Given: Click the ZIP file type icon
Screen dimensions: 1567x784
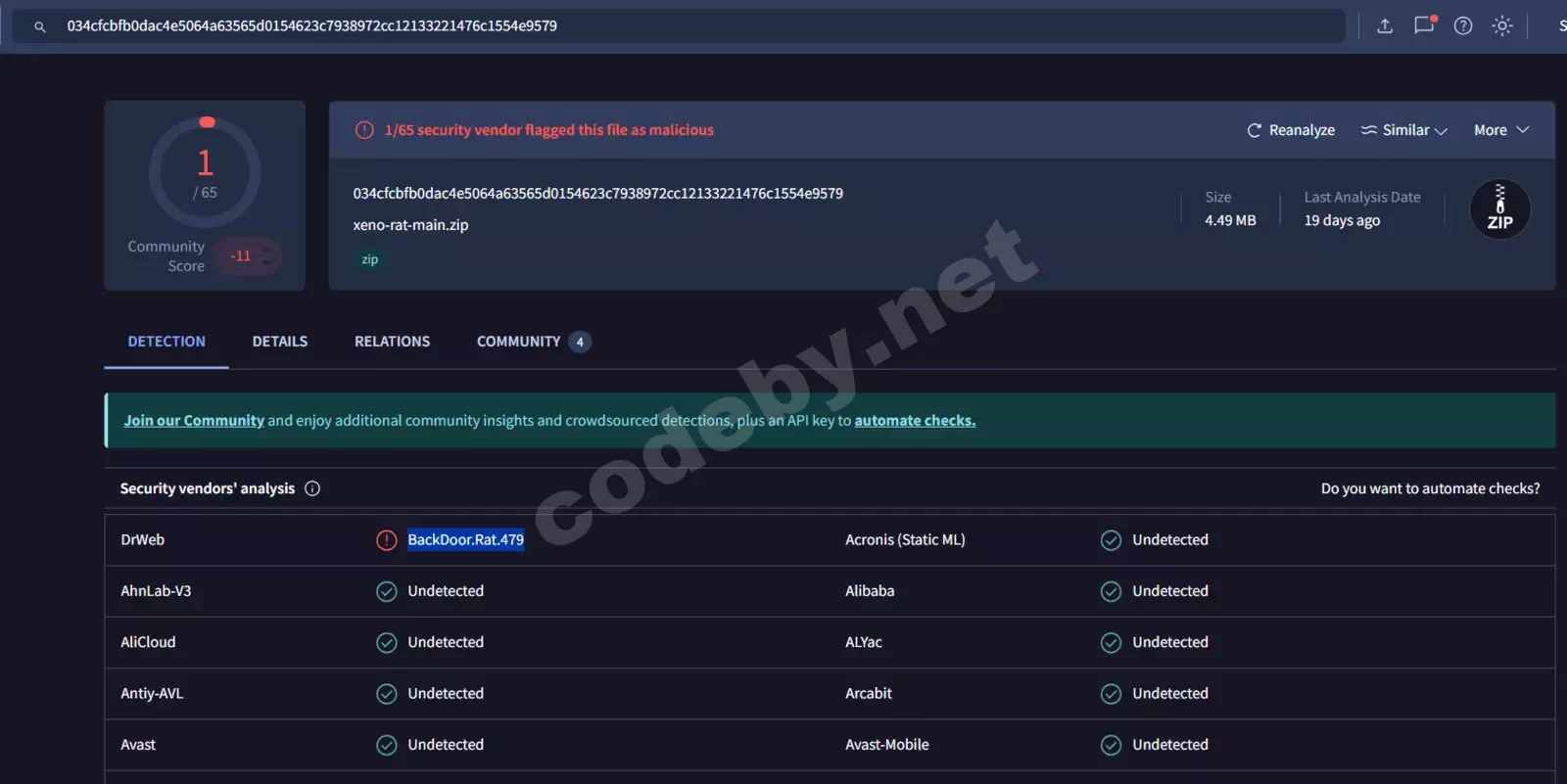Looking at the screenshot, I should [x=1499, y=209].
